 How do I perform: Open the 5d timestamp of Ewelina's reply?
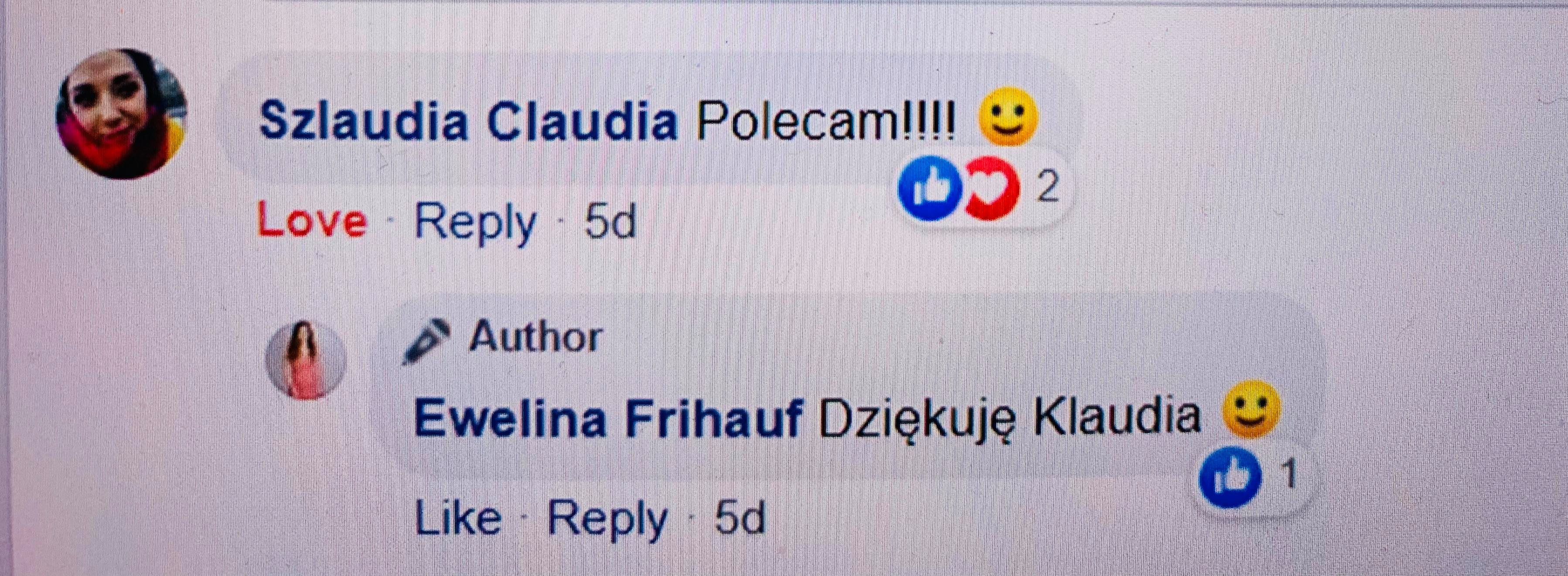point(740,519)
